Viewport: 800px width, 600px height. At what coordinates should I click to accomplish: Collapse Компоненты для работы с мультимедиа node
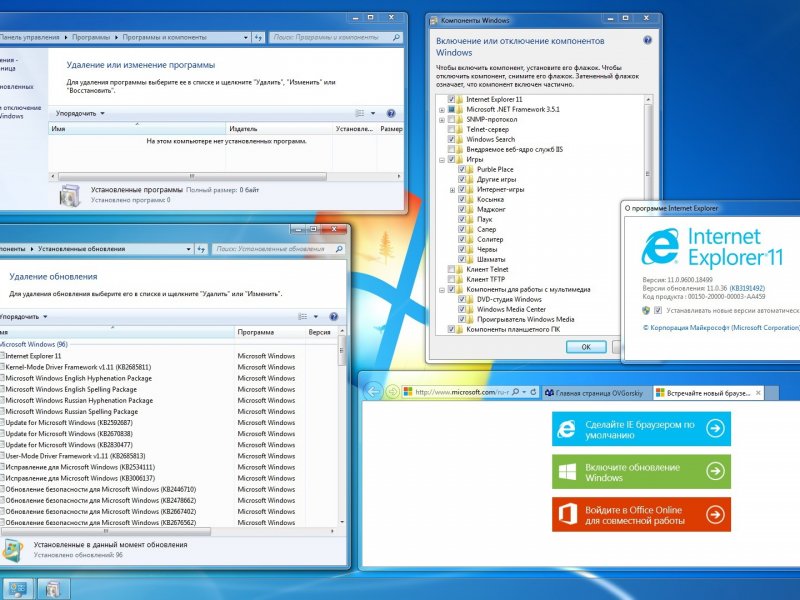coord(442,290)
